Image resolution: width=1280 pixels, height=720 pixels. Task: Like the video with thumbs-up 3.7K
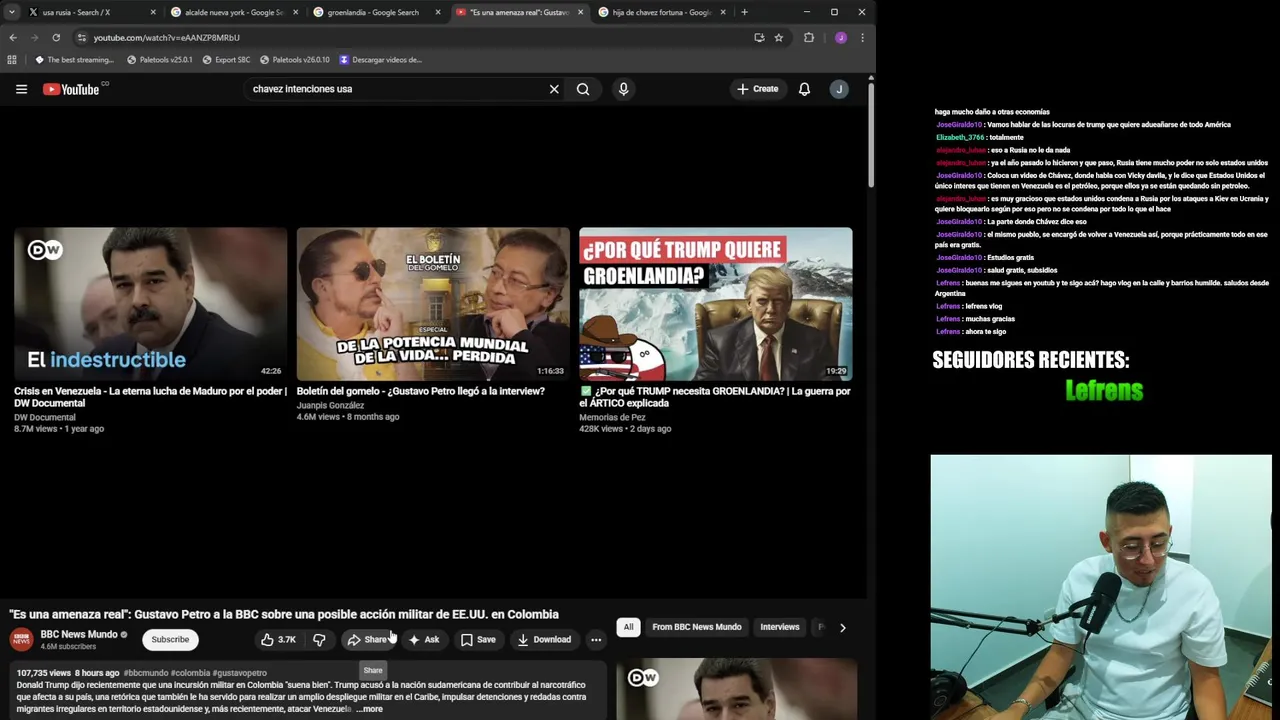(x=278, y=640)
